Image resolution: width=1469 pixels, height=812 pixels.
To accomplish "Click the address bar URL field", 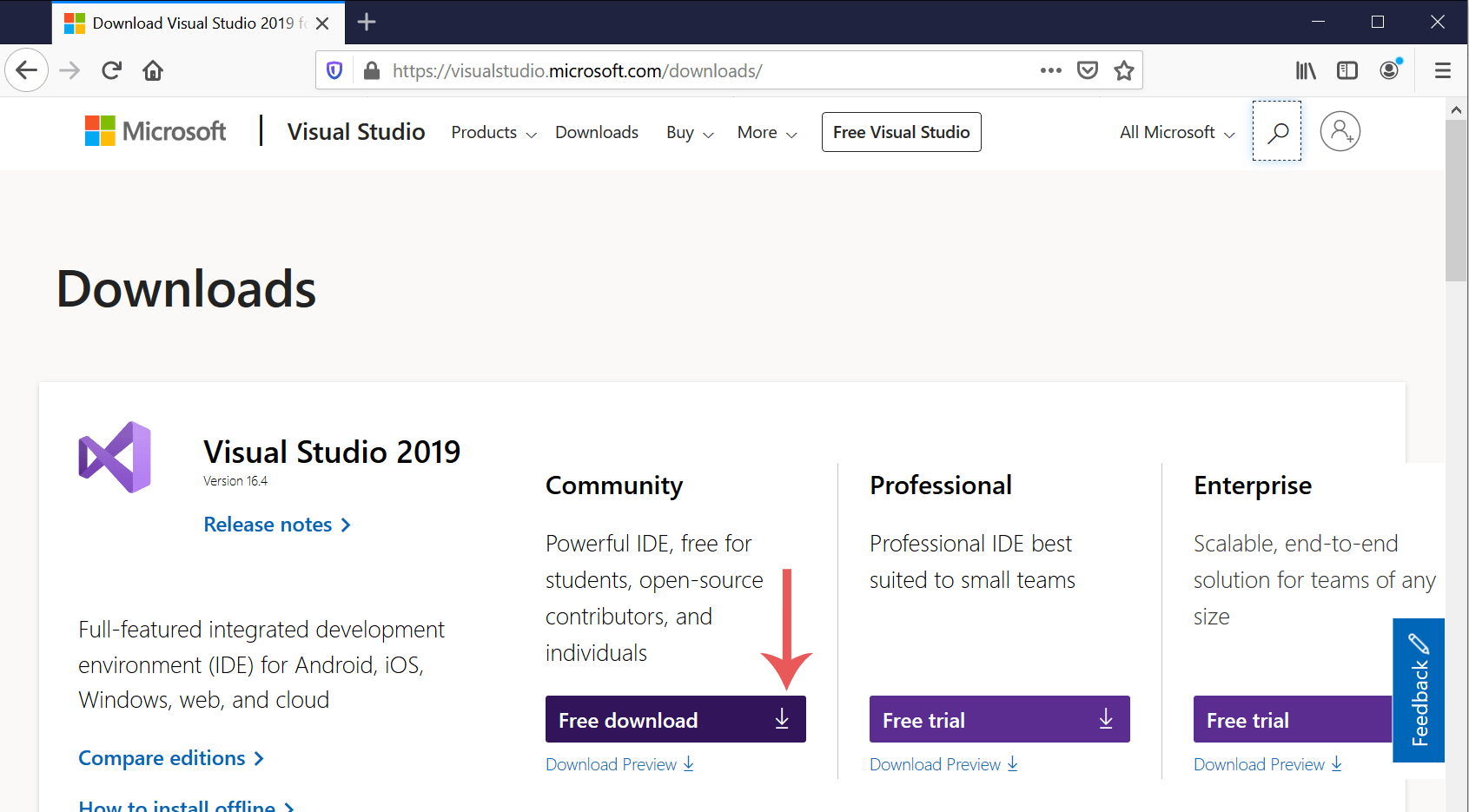I will coord(695,70).
